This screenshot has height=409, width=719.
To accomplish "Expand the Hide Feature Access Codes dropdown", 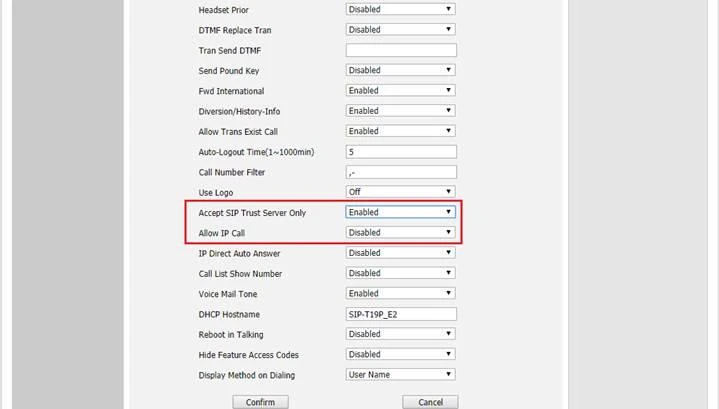I will [400, 354].
